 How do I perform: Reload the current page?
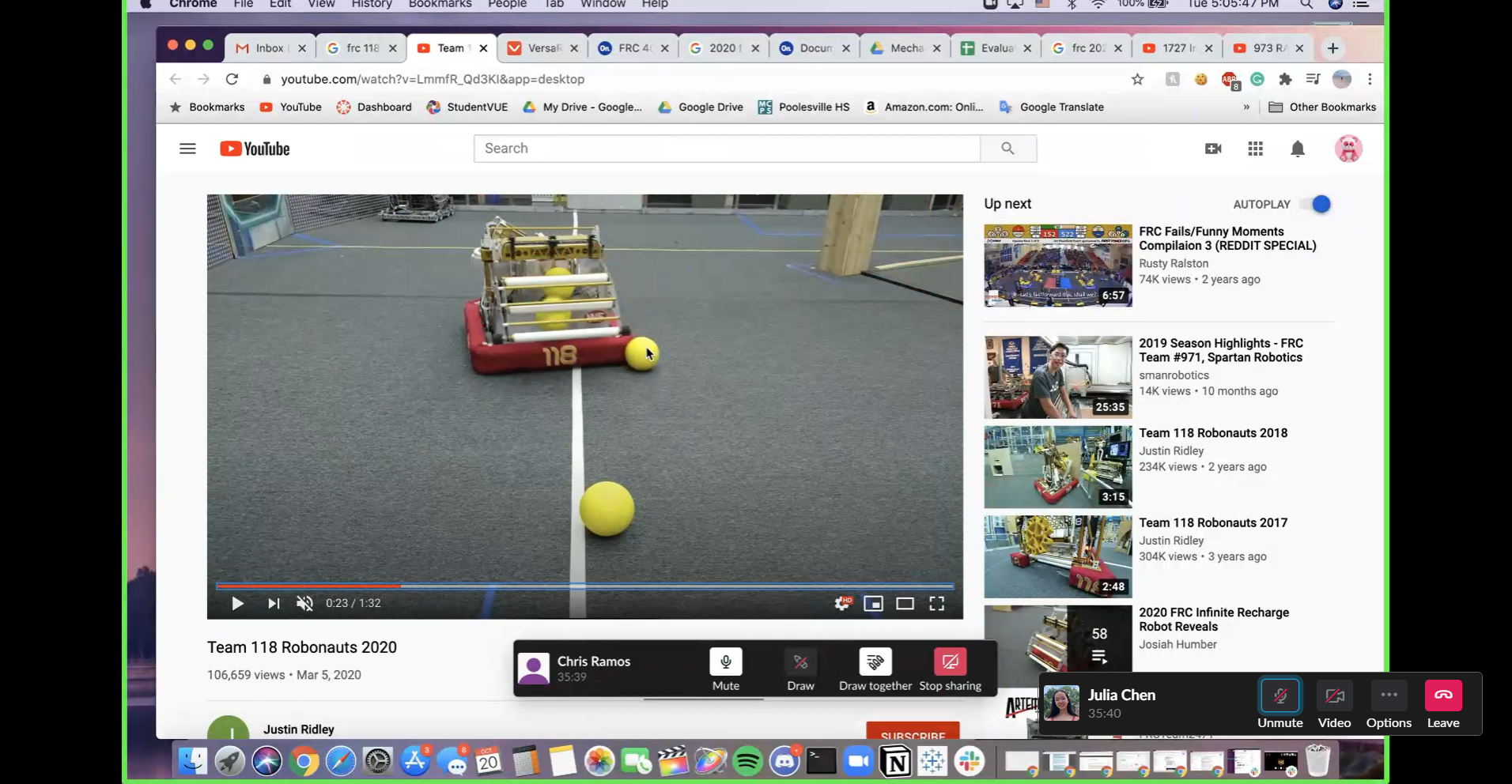pos(232,79)
